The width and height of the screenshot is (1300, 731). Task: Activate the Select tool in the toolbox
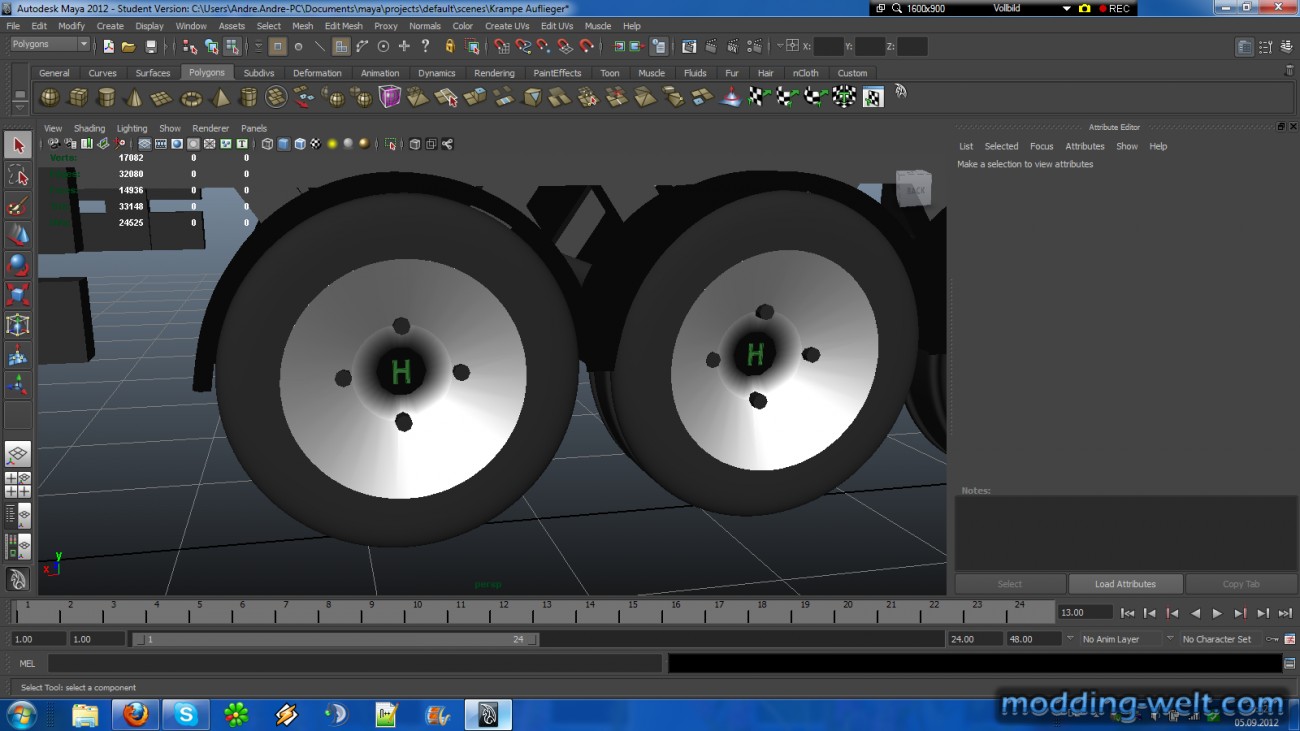18,146
